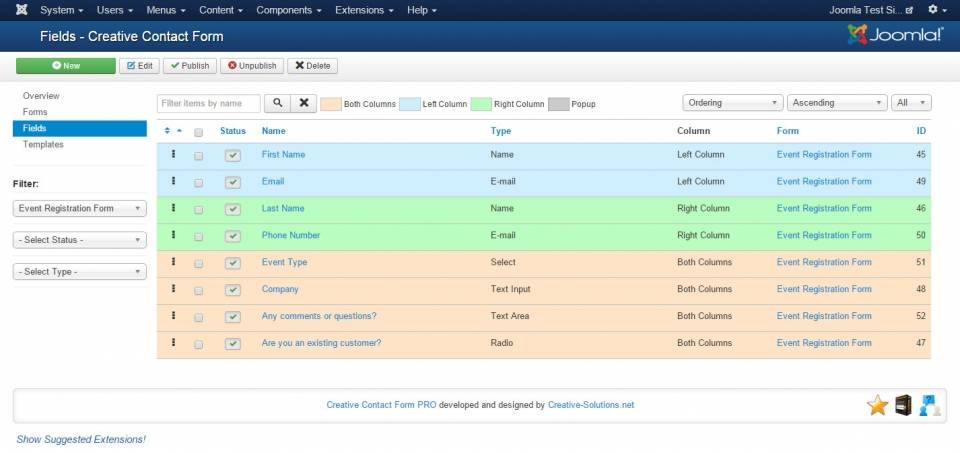Click drag handle for First Name row
The height and width of the screenshot is (453, 960).
click(173, 154)
